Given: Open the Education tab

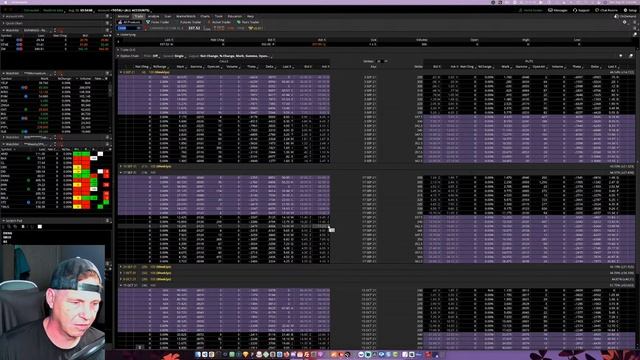Looking at the screenshot, I should coord(235,16).
